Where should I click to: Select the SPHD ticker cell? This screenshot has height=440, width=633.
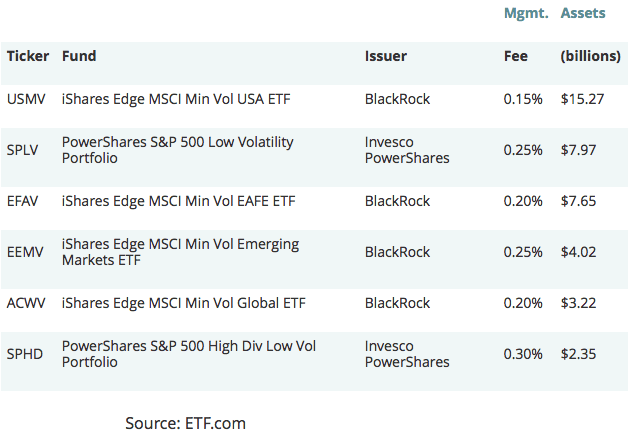click(25, 354)
